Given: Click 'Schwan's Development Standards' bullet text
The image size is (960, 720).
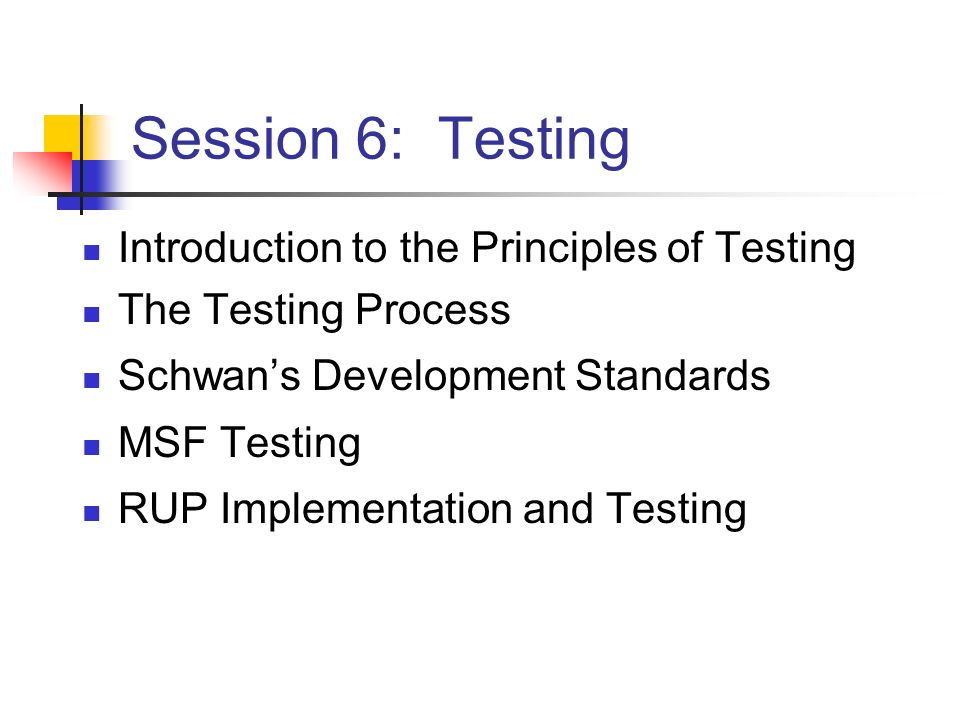Looking at the screenshot, I should tap(444, 375).
